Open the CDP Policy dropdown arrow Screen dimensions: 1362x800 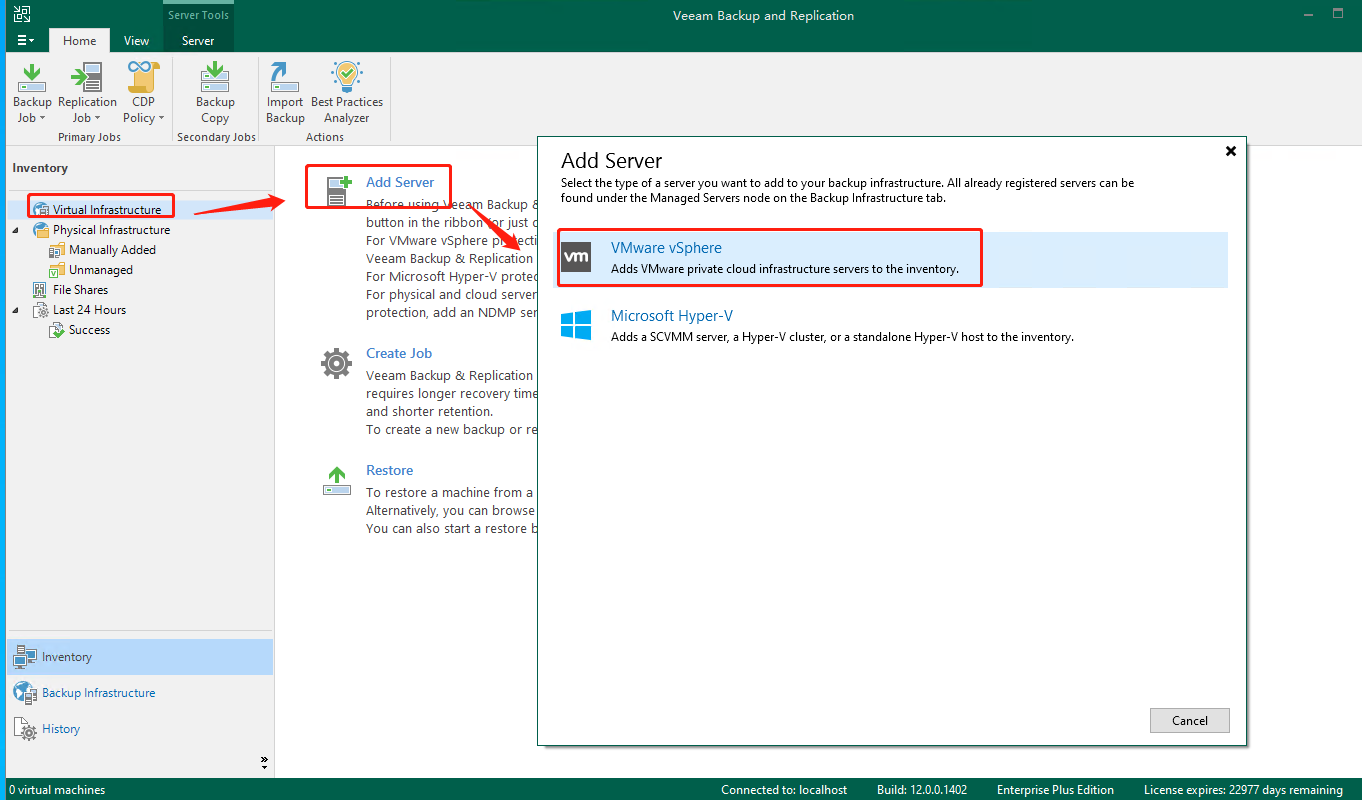pos(161,118)
